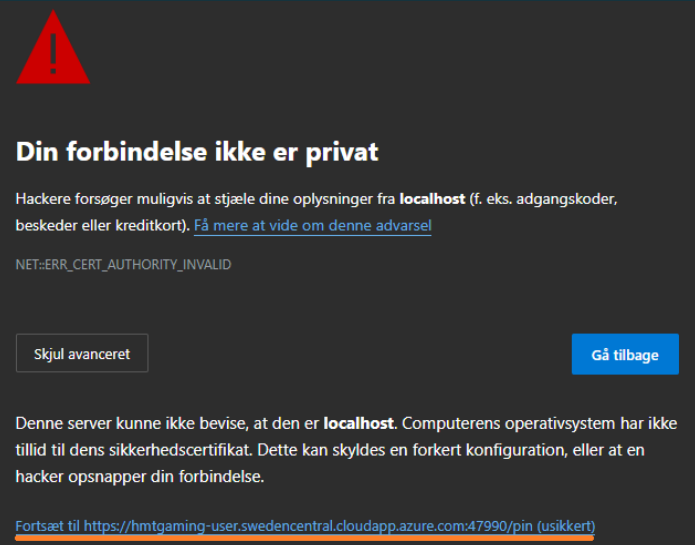Click the white exclamation mark inside the triangle

coord(53,53)
